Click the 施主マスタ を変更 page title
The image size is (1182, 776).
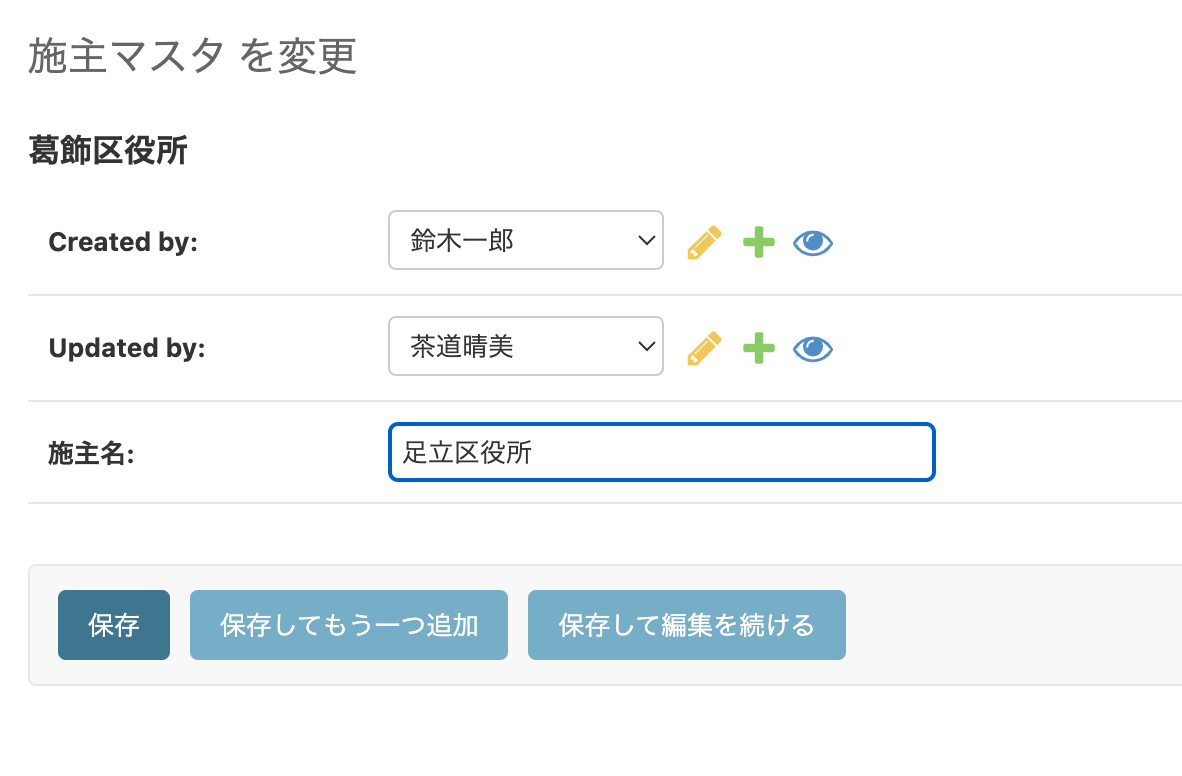192,57
